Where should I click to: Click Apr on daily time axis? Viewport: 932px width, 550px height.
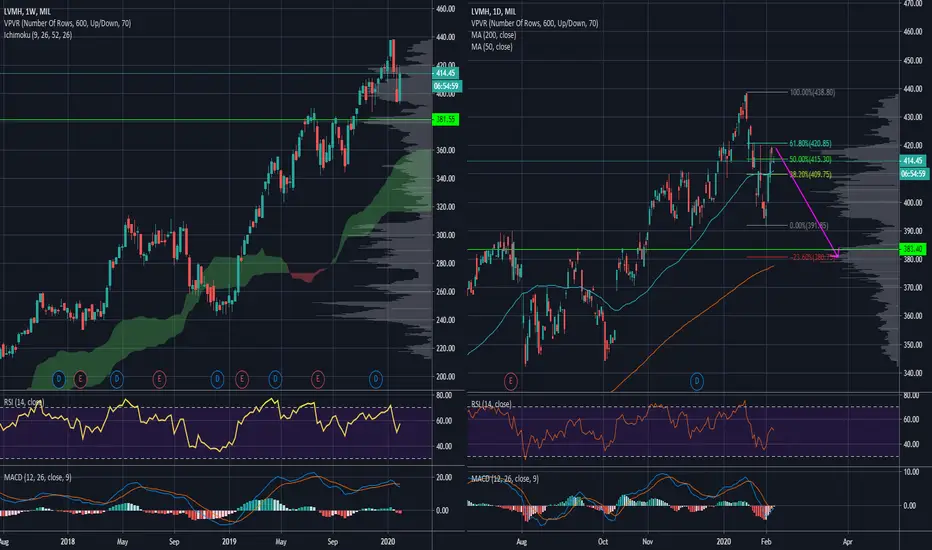848,542
